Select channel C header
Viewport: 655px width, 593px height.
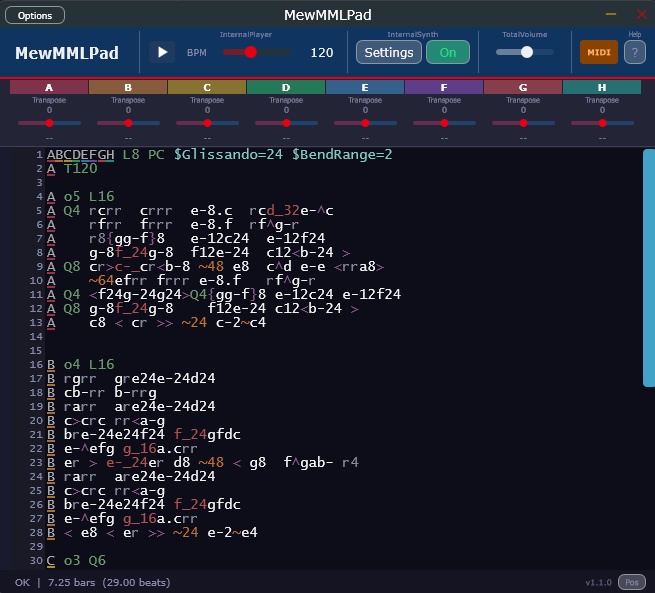click(x=207, y=87)
